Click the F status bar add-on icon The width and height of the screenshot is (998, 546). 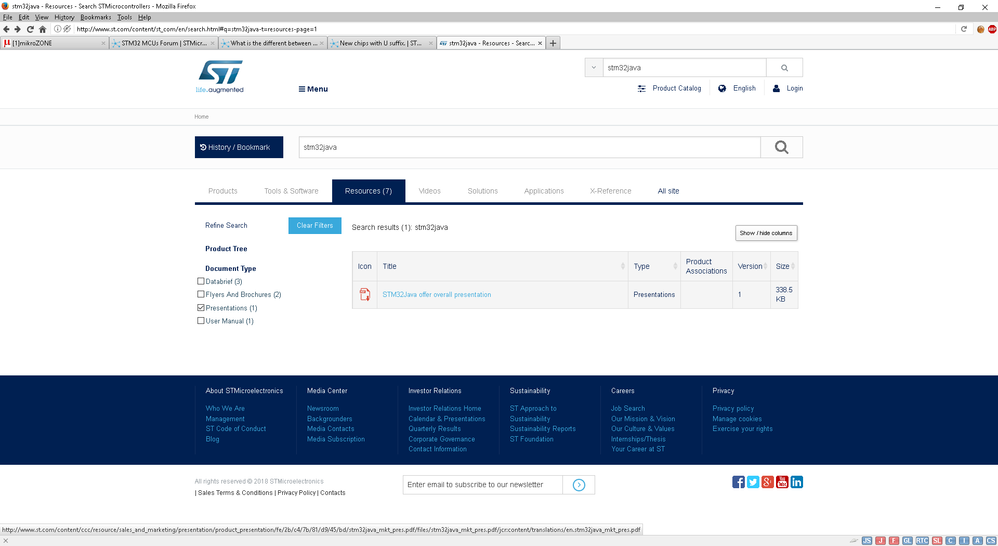(894, 541)
